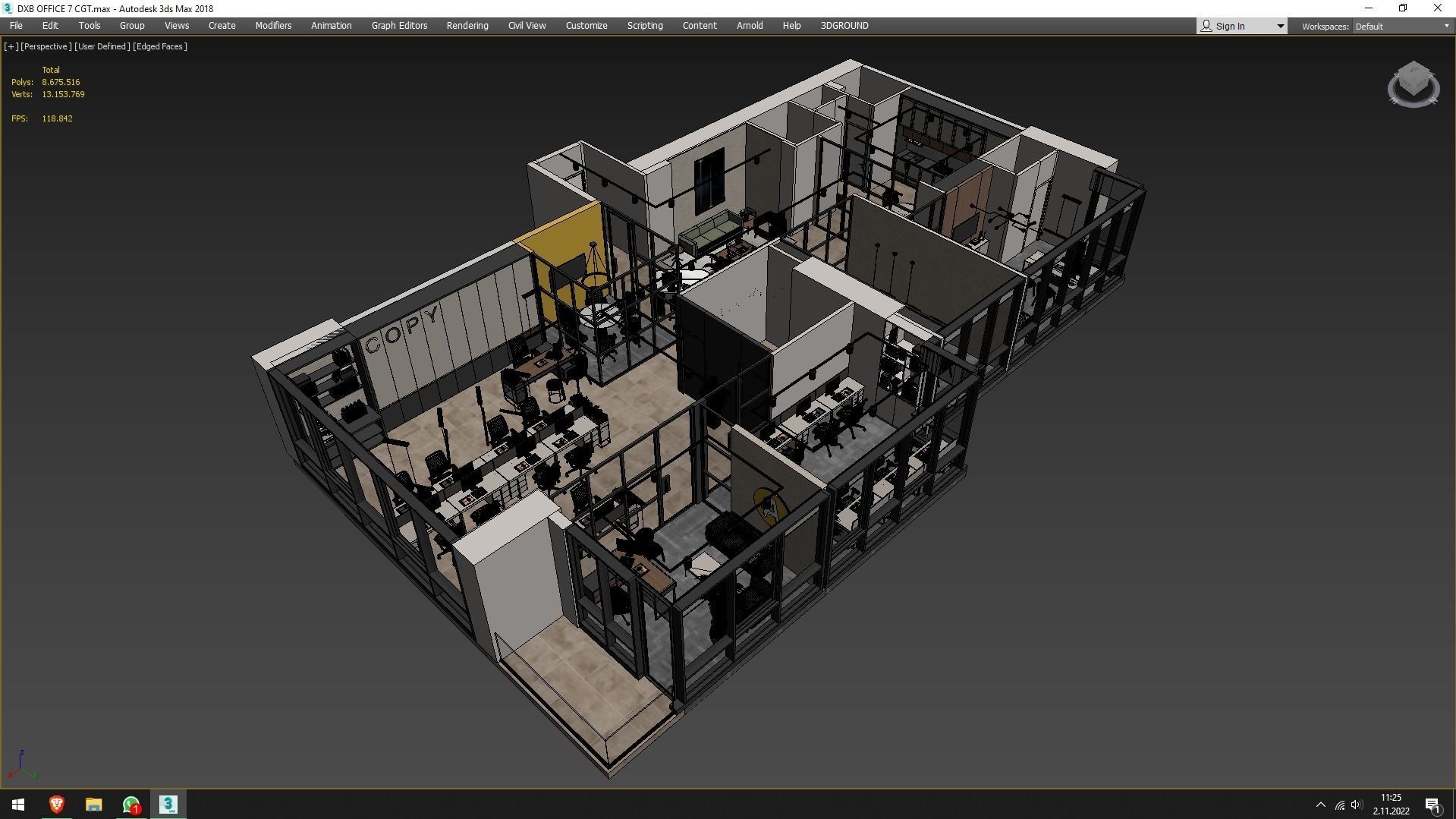Click the volume tray icon

(x=1357, y=805)
